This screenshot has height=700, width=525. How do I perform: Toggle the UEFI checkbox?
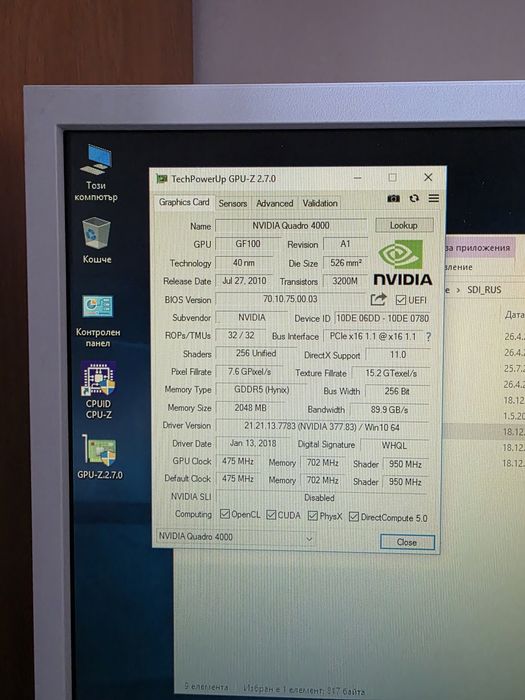[400, 300]
